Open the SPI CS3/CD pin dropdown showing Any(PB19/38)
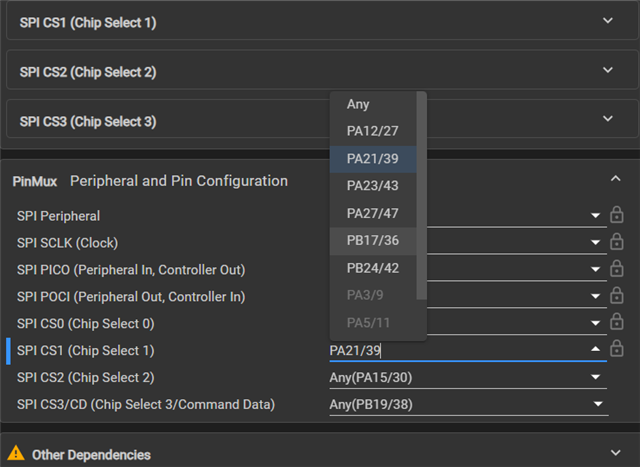Image resolution: width=640 pixels, height=467 pixels. coord(469,405)
